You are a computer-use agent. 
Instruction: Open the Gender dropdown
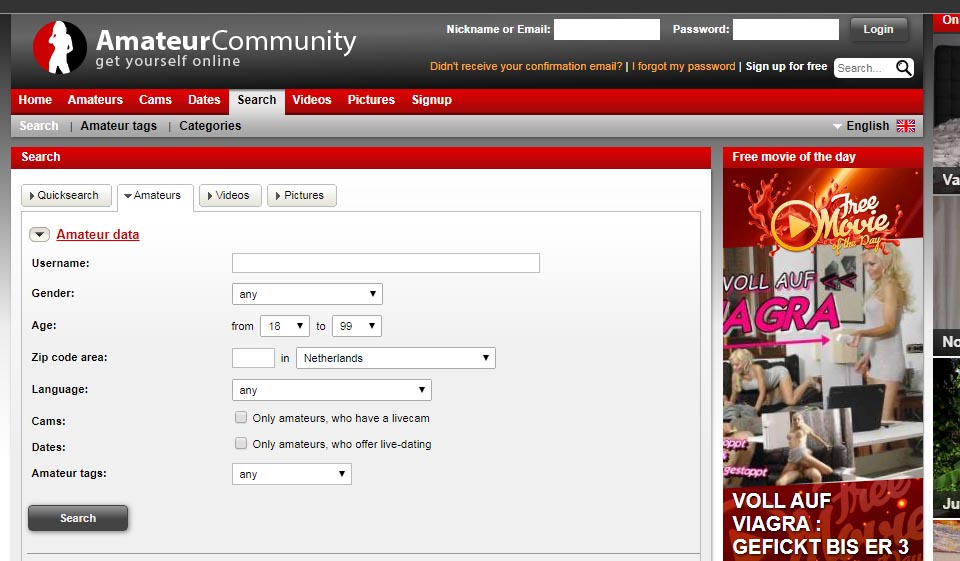pyautogui.click(x=307, y=294)
